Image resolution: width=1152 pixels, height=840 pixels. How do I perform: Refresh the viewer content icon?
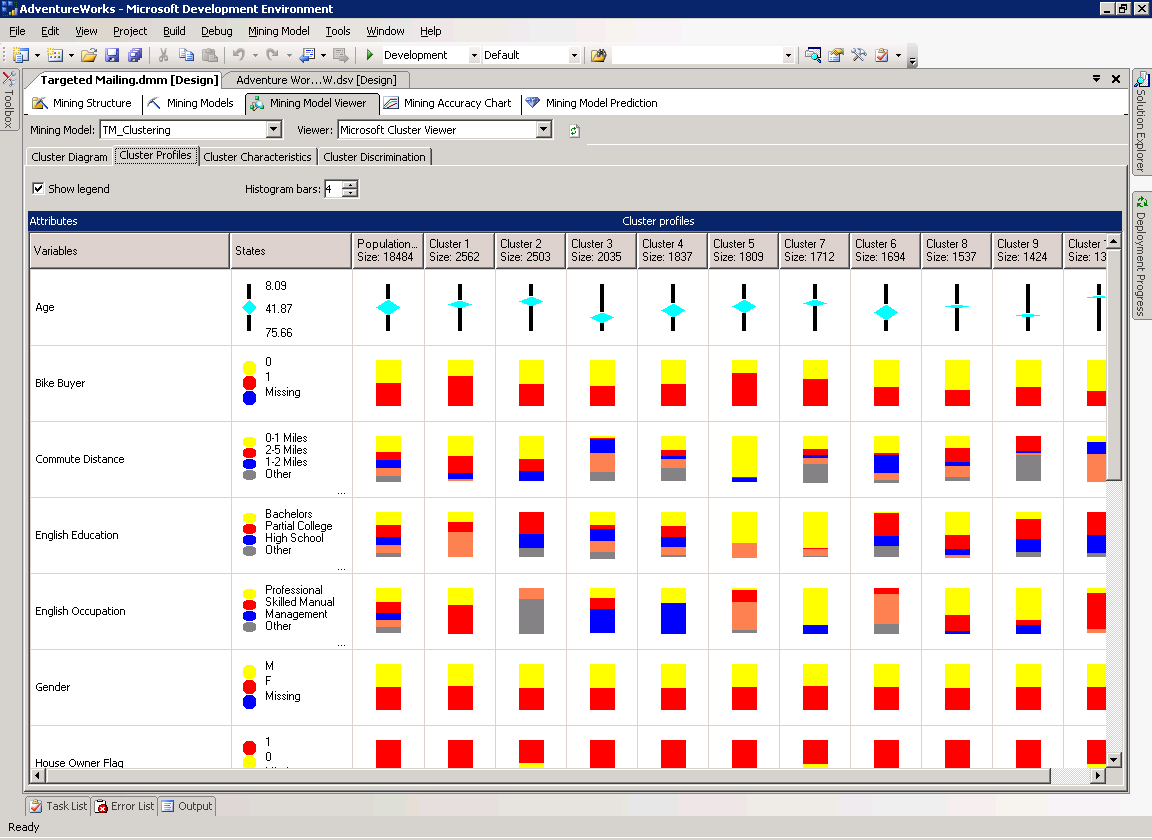click(575, 131)
